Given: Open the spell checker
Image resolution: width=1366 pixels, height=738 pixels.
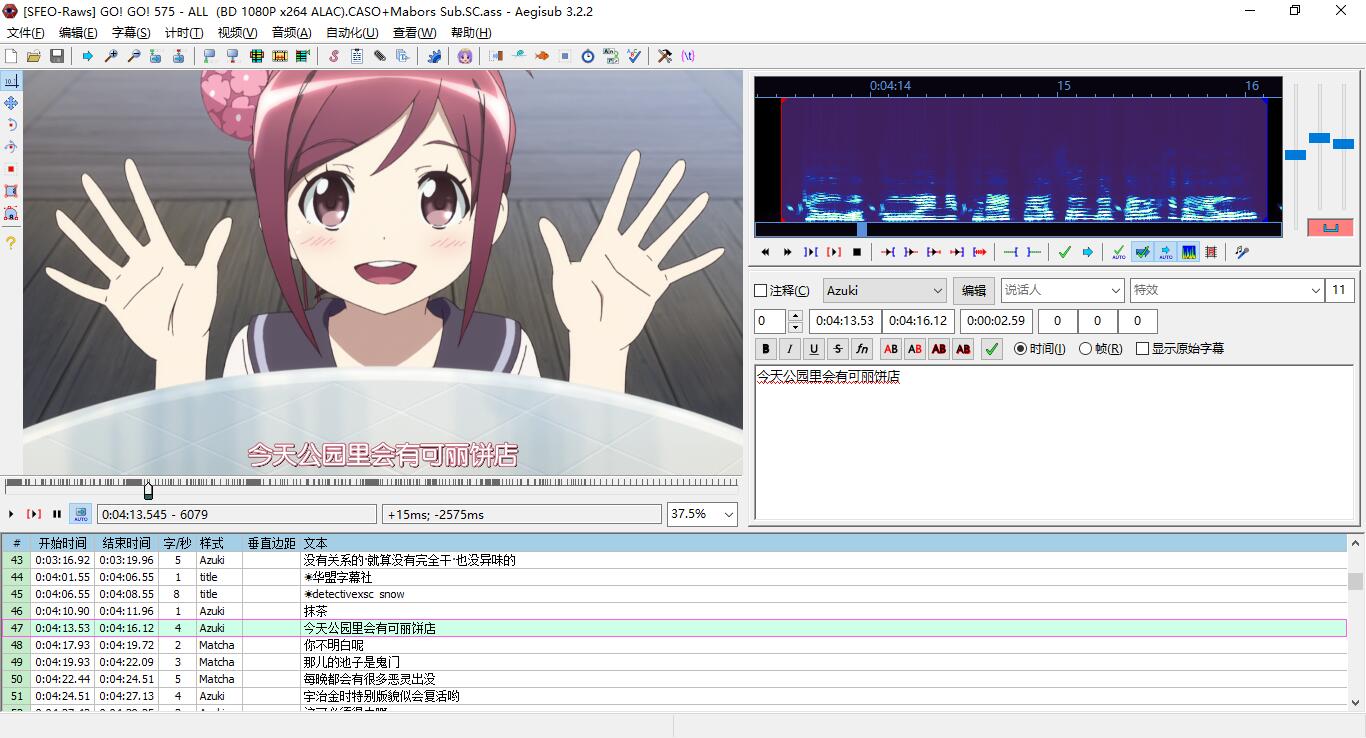Looking at the screenshot, I should 634,56.
